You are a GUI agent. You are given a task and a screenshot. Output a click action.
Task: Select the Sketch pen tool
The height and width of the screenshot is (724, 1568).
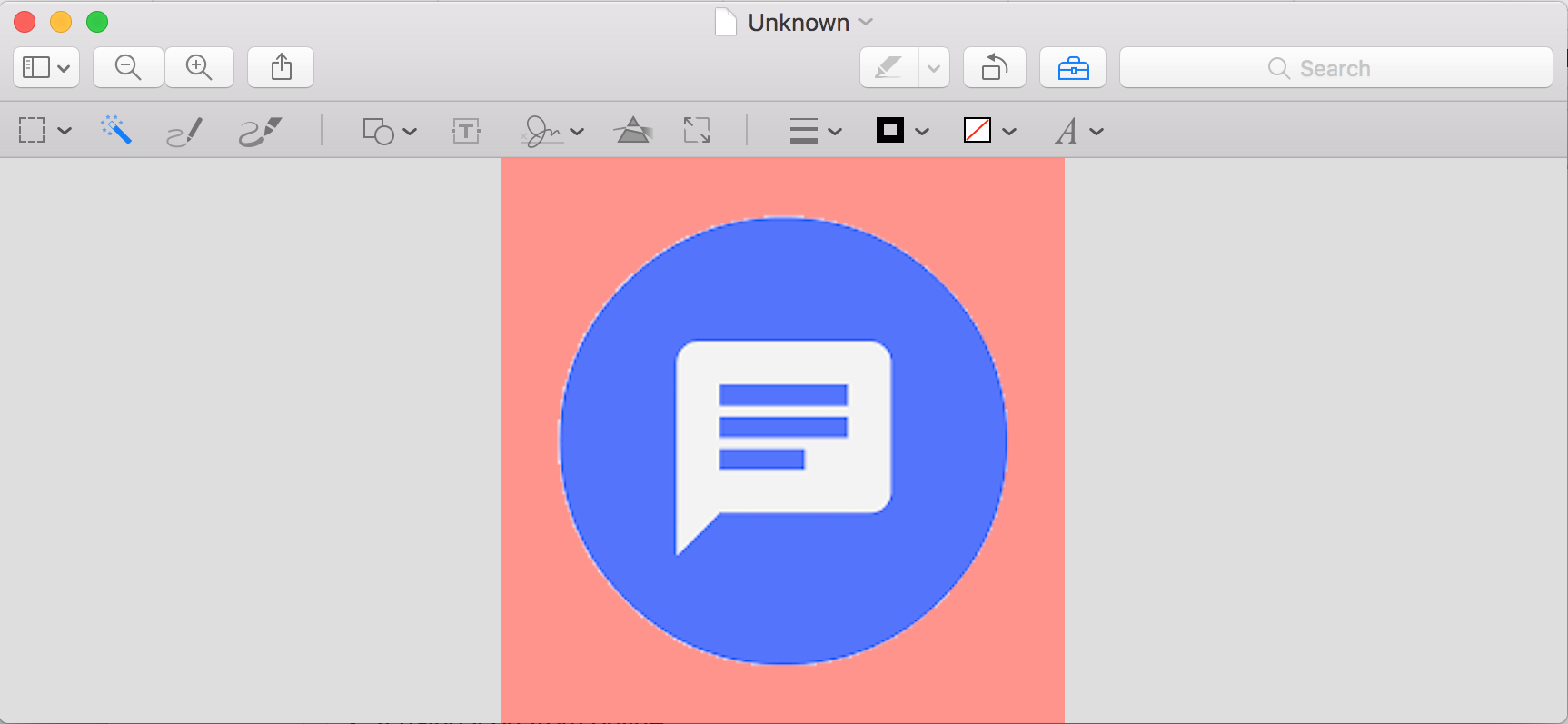(184, 132)
